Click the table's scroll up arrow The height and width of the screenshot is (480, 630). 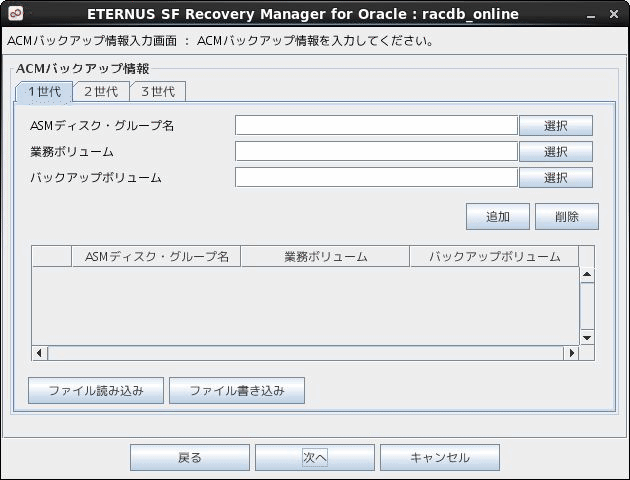point(587,274)
